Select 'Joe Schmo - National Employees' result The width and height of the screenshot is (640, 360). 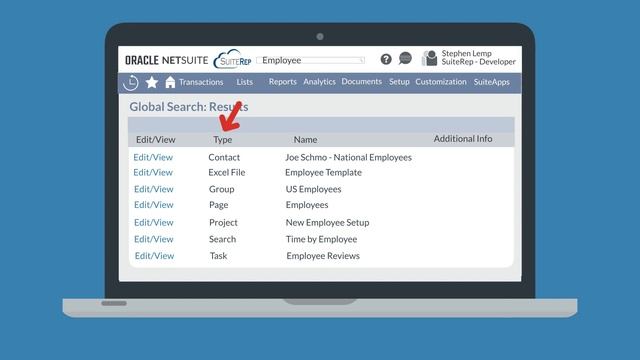click(x=349, y=157)
